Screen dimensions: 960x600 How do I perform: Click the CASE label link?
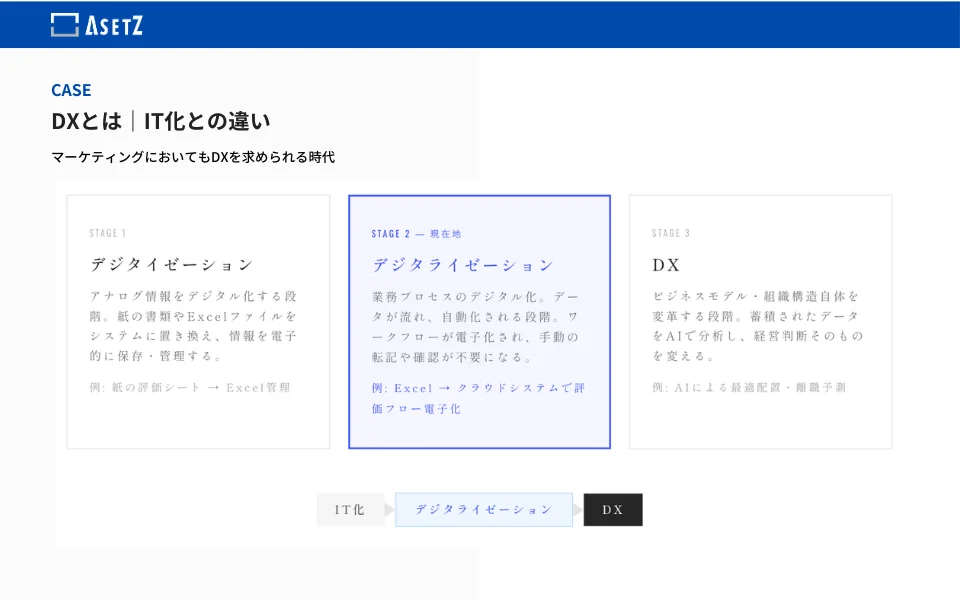pos(69,90)
